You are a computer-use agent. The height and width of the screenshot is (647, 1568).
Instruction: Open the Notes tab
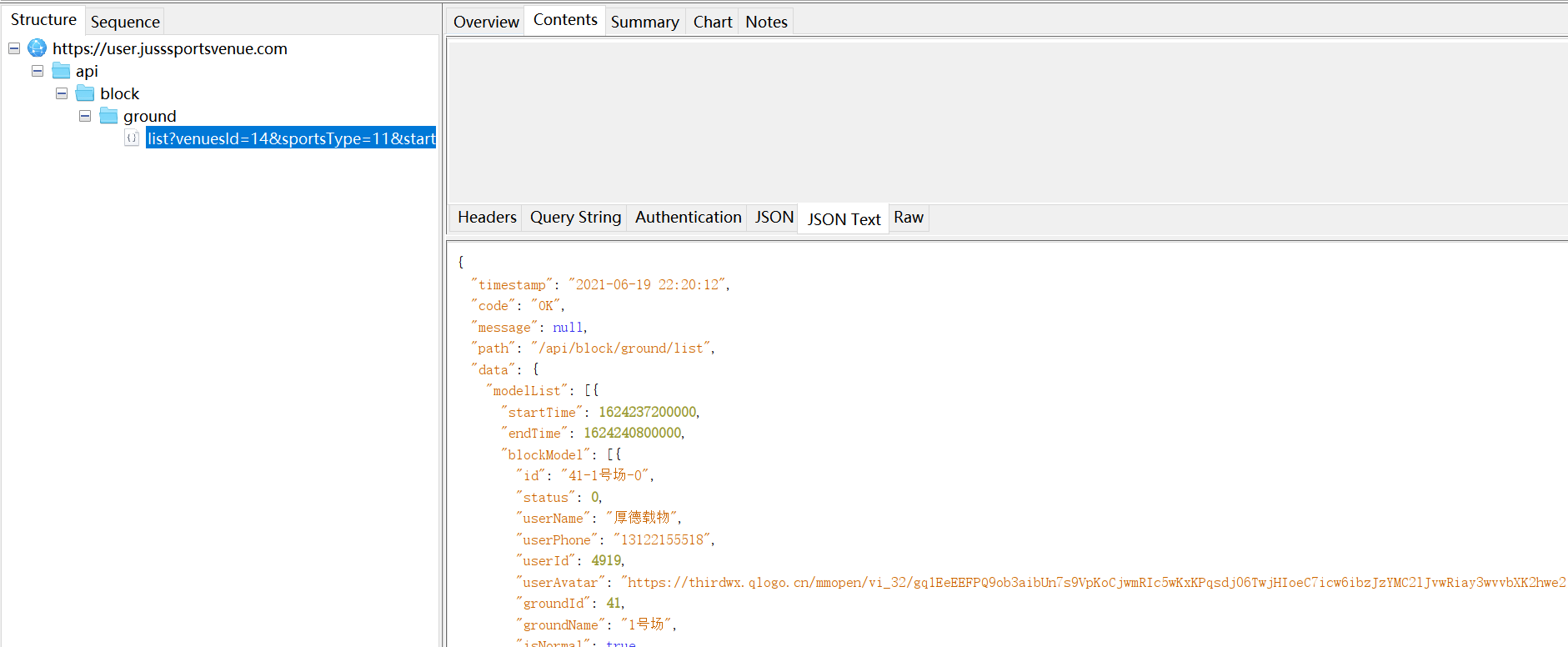point(766,22)
